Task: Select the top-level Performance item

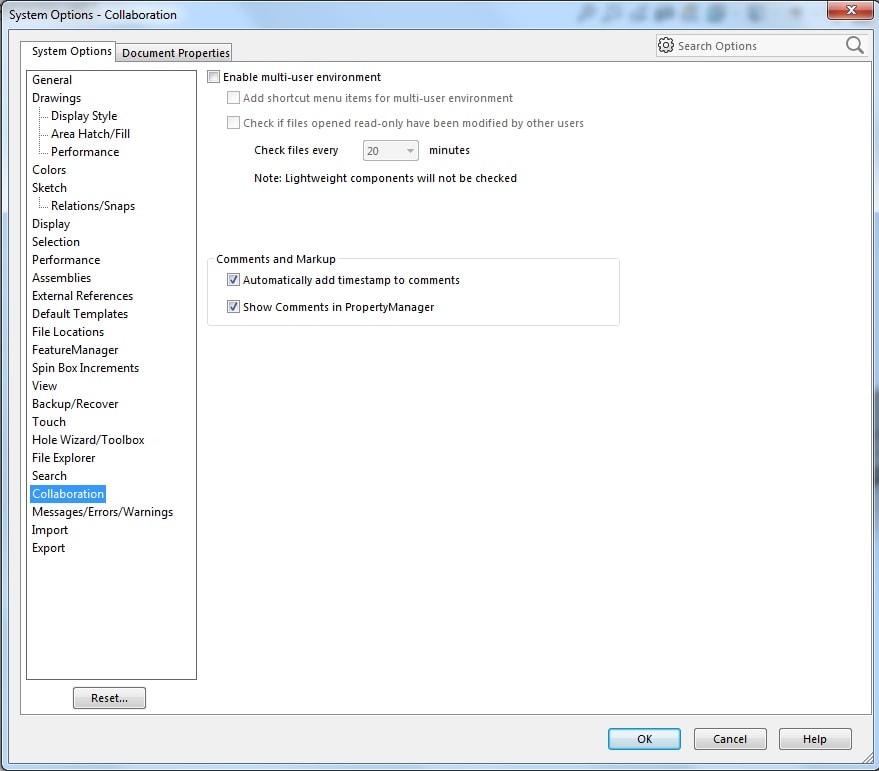Action: 66,260
